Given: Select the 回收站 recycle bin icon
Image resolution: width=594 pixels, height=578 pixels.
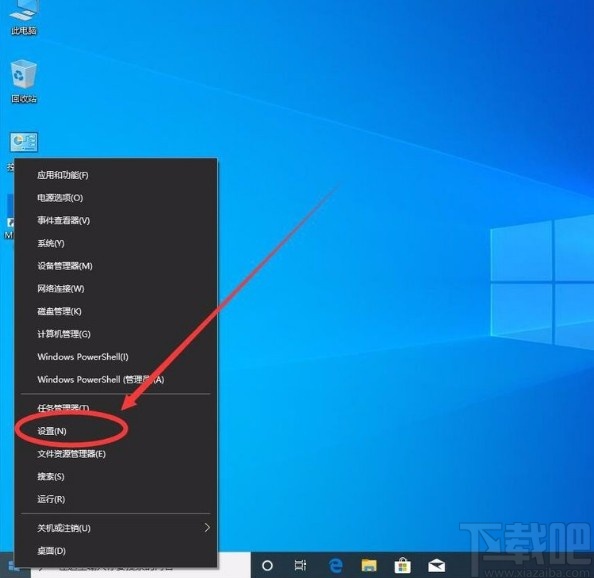Looking at the screenshot, I should (x=23, y=81).
